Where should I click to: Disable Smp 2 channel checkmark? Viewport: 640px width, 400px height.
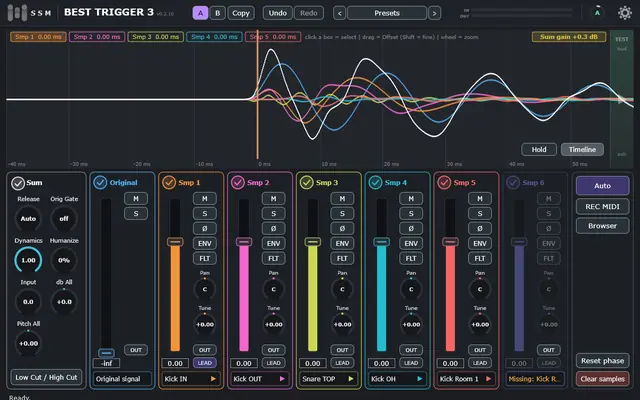[238, 182]
